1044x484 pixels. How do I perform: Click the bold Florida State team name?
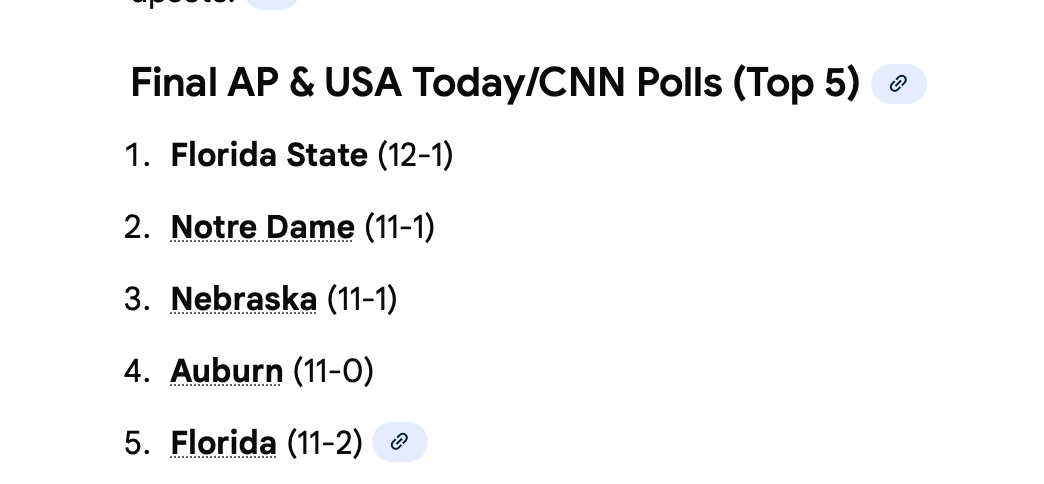[269, 156]
